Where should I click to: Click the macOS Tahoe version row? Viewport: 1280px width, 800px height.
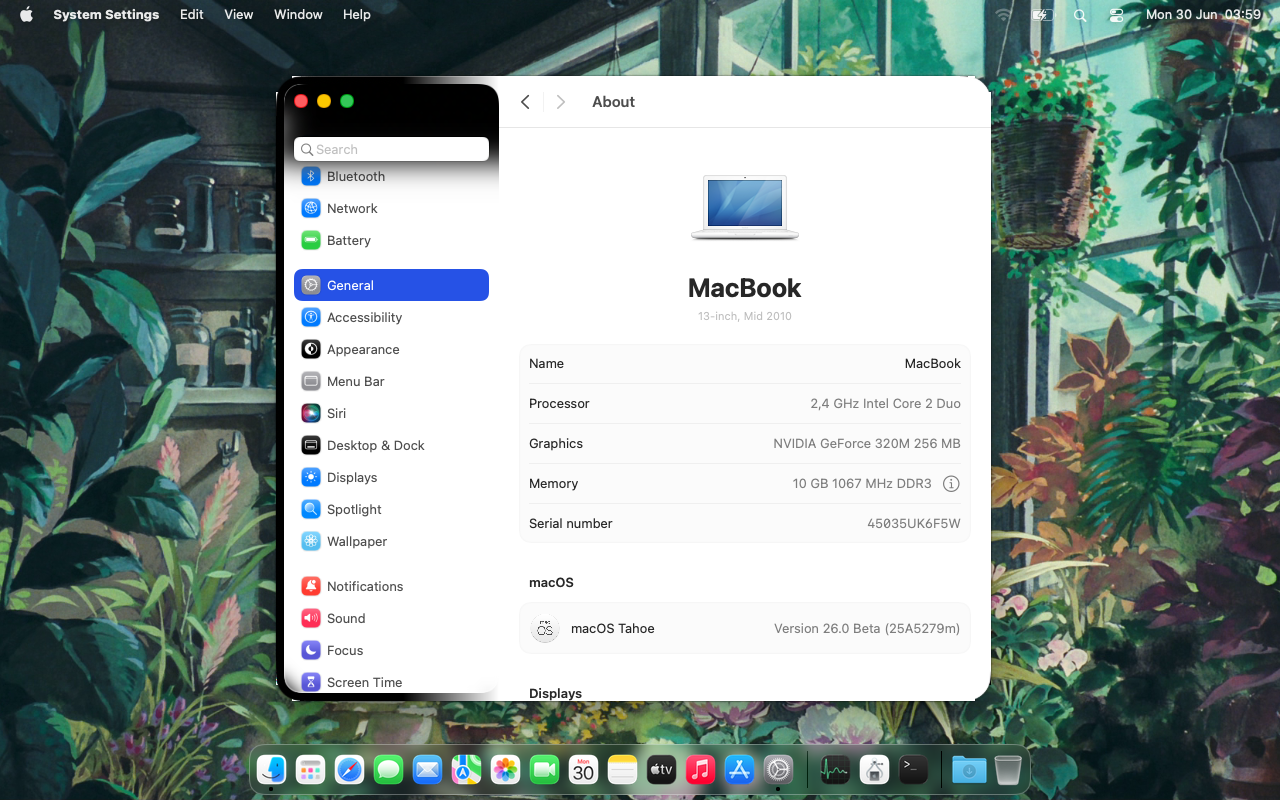tap(745, 628)
